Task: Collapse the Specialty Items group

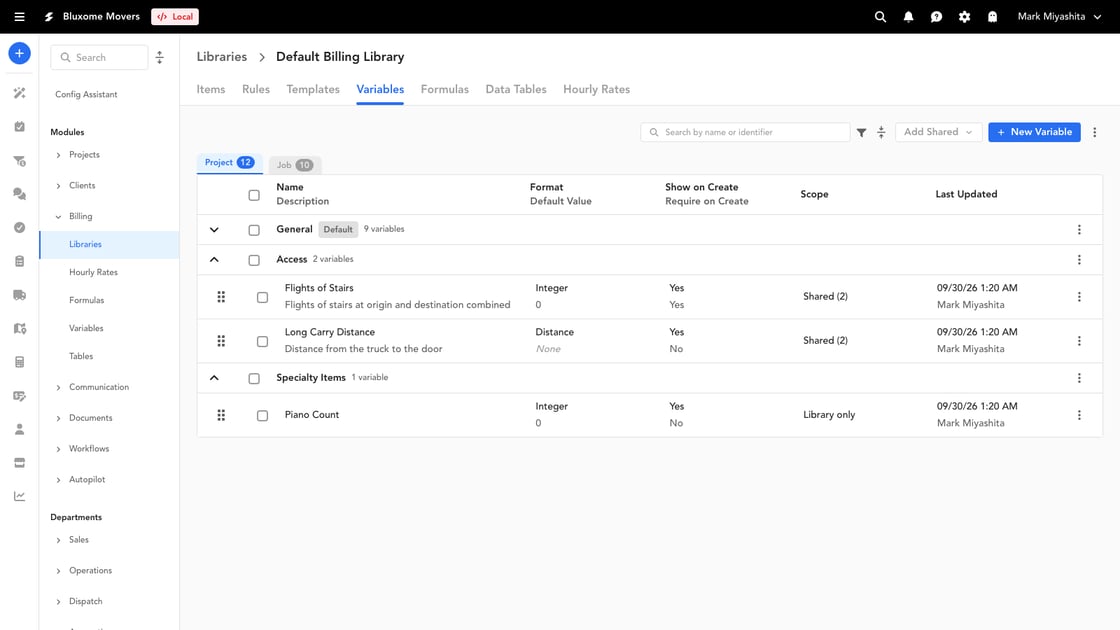Action: 214,378
